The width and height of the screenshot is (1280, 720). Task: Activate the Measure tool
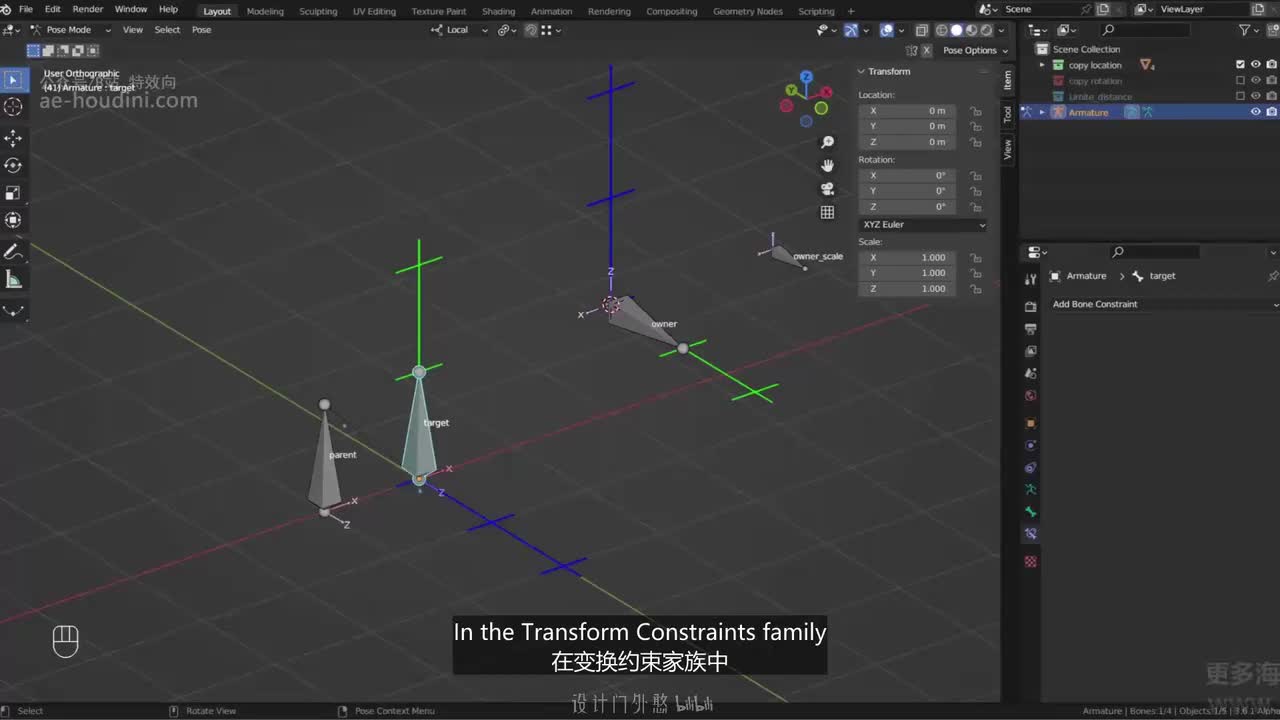(14, 279)
